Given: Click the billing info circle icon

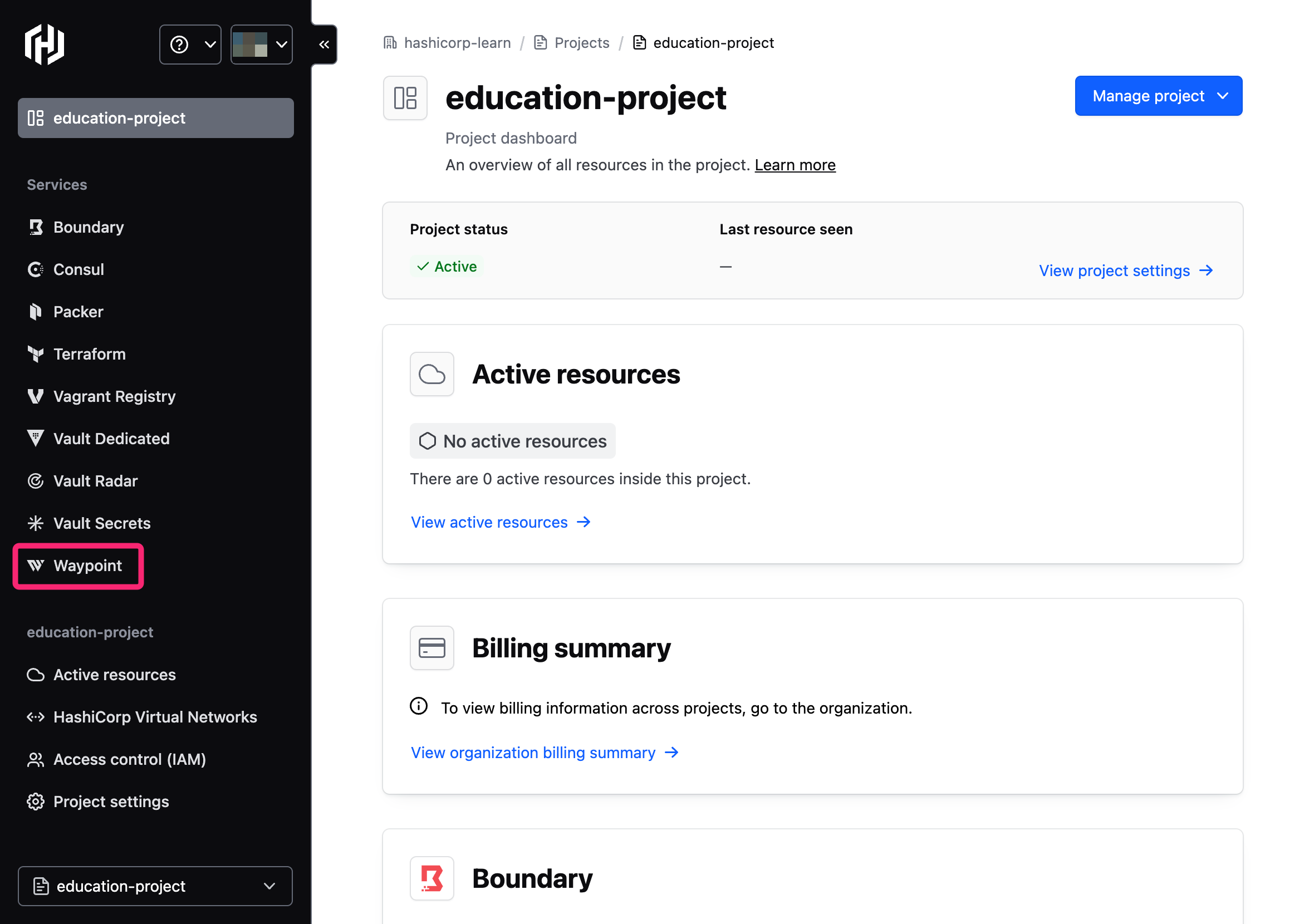Looking at the screenshot, I should [419, 706].
